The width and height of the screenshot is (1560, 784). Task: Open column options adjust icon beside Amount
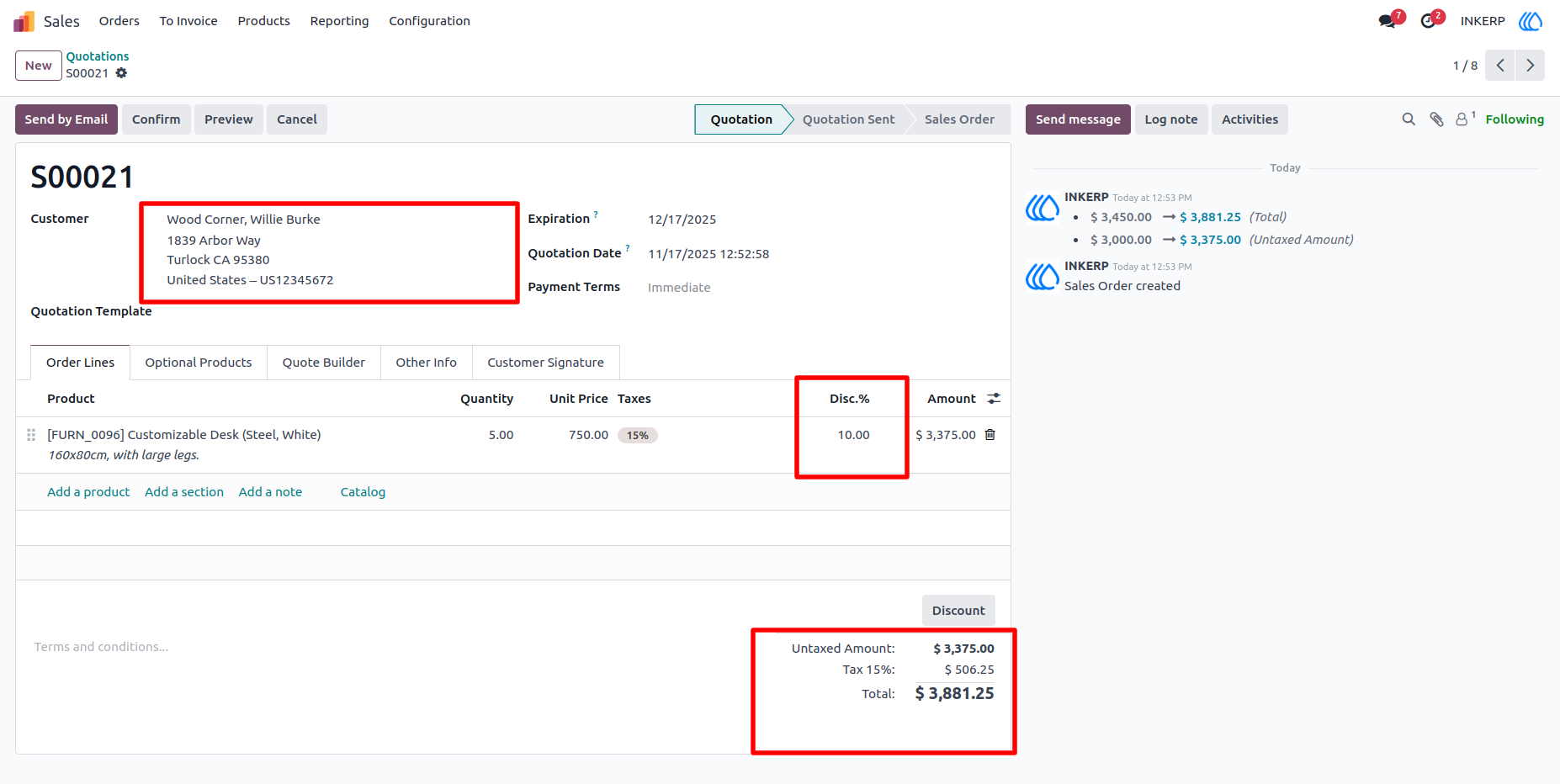pyautogui.click(x=994, y=399)
